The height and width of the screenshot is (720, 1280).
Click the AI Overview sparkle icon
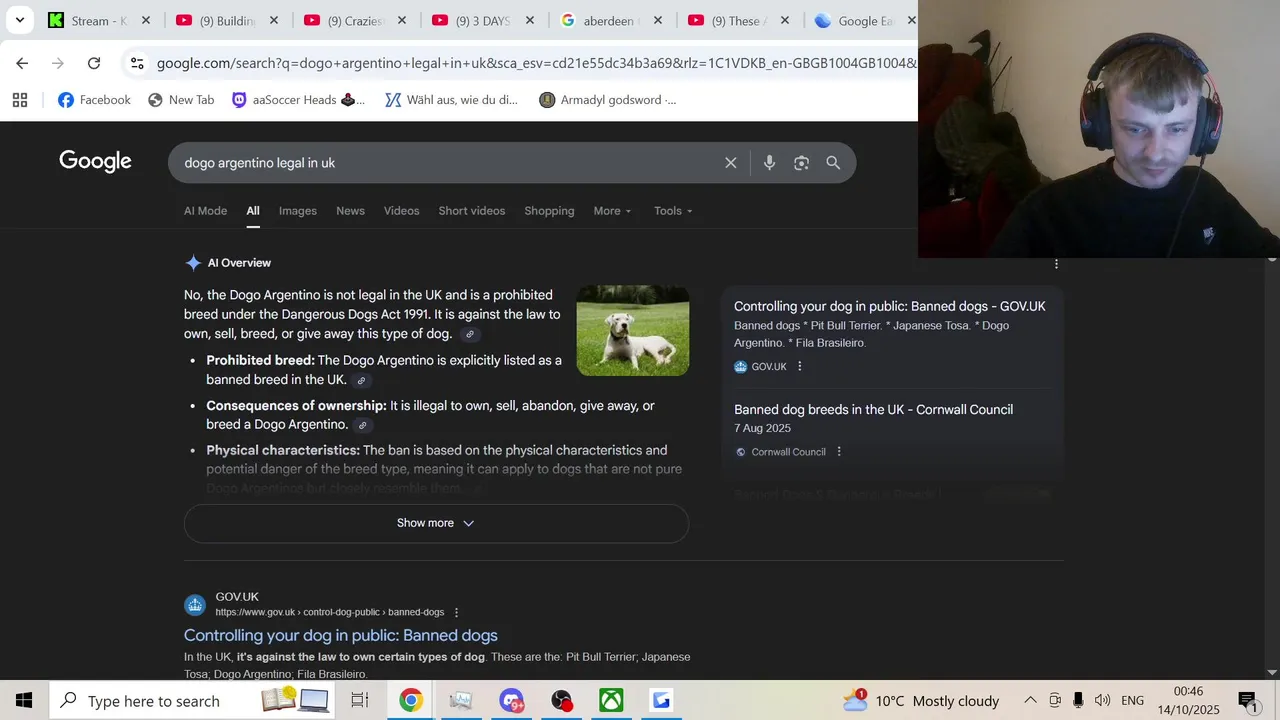(x=193, y=263)
